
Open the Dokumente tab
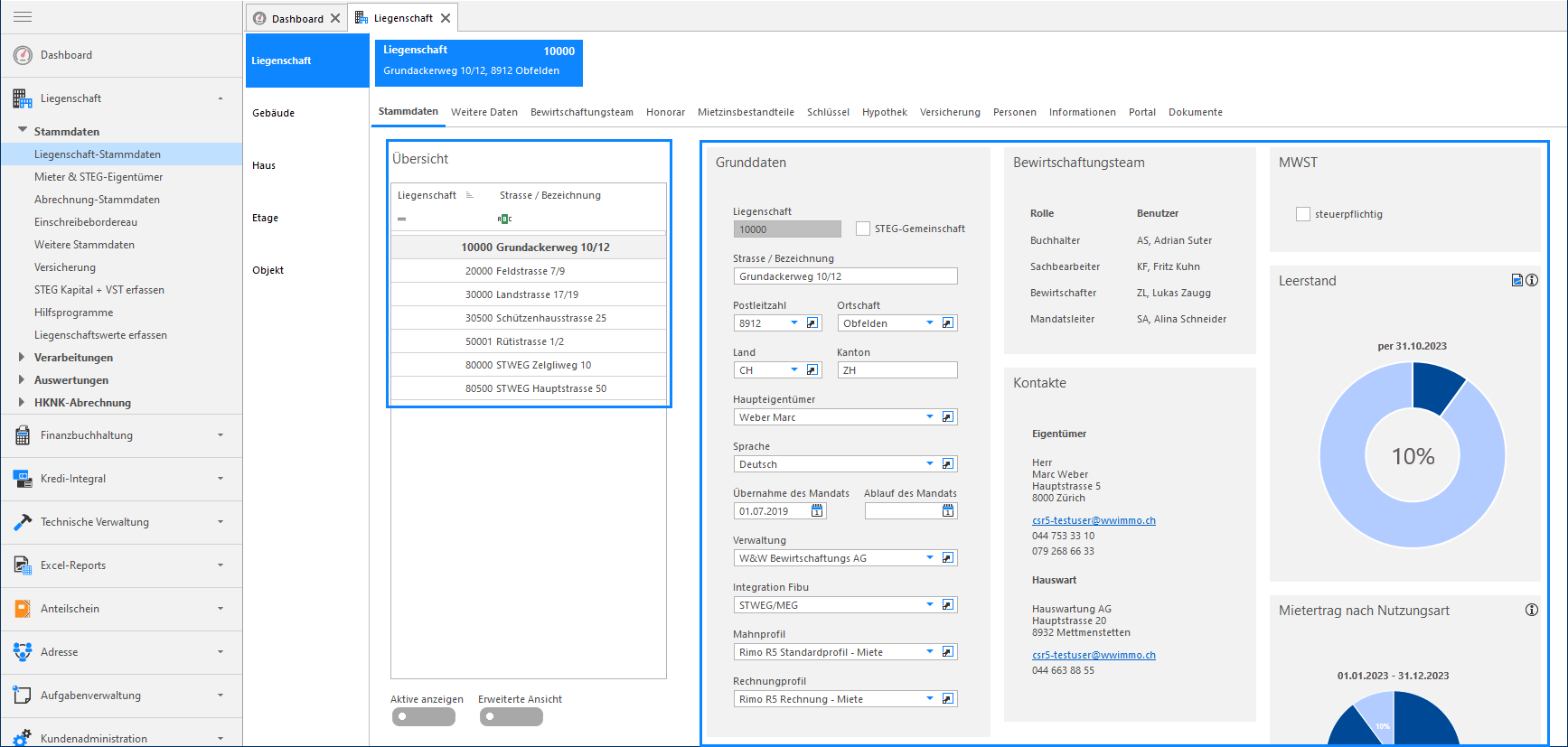(1196, 112)
